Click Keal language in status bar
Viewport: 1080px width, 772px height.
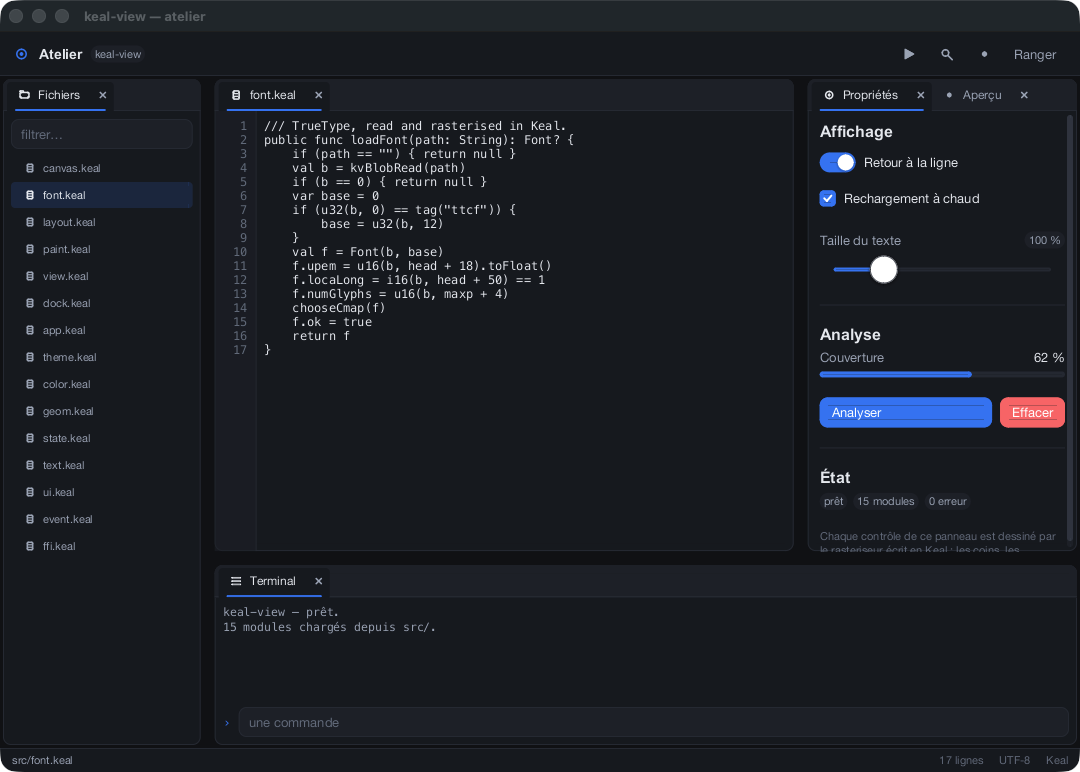tap(1057, 760)
